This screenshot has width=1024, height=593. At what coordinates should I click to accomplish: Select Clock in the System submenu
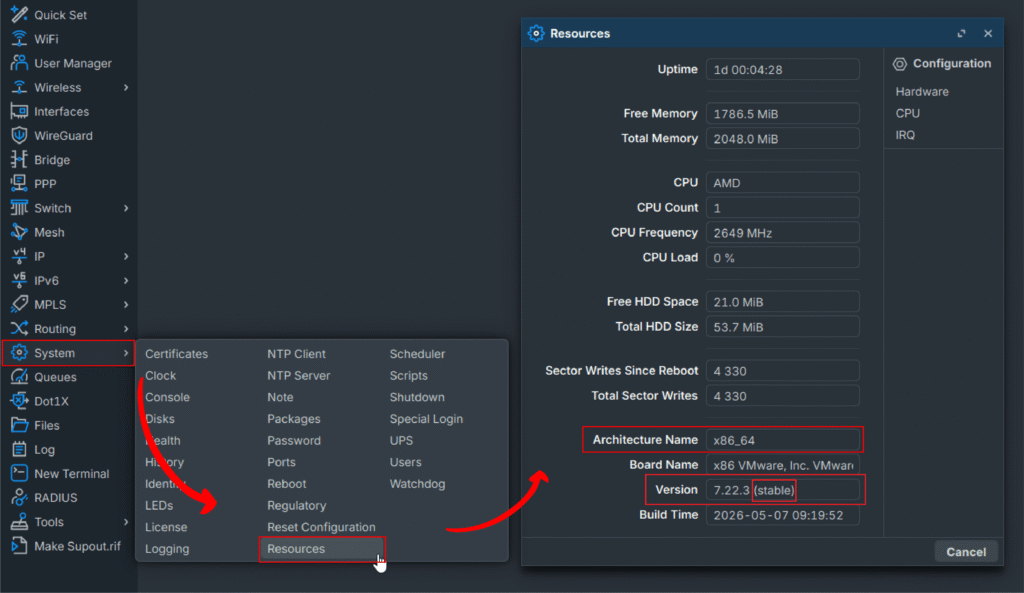click(161, 376)
